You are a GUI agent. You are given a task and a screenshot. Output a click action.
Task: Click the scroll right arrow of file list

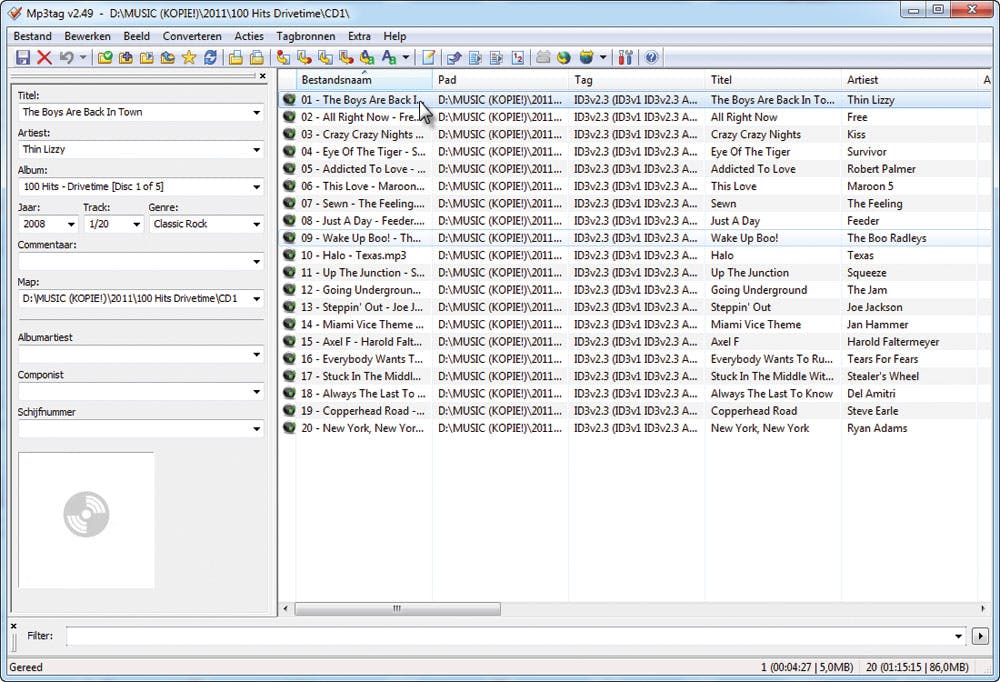click(983, 609)
